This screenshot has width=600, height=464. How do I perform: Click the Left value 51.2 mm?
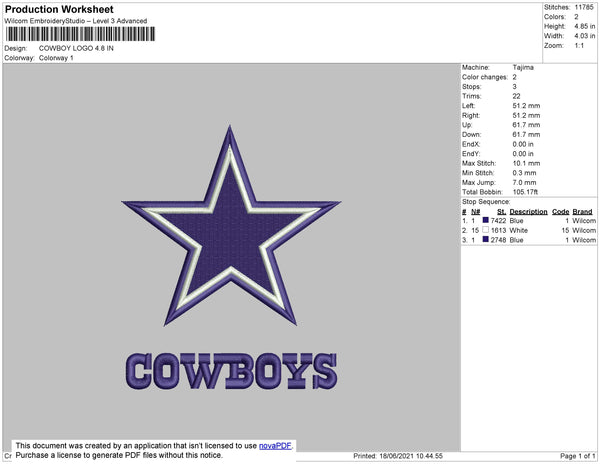coord(527,106)
